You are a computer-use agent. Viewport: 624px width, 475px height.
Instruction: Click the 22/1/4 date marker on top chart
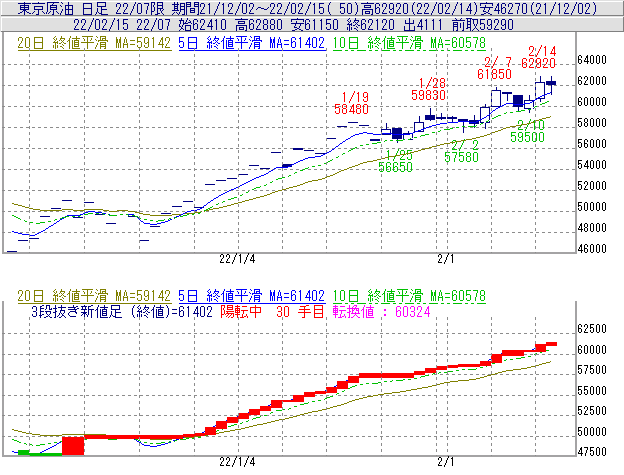237,259
